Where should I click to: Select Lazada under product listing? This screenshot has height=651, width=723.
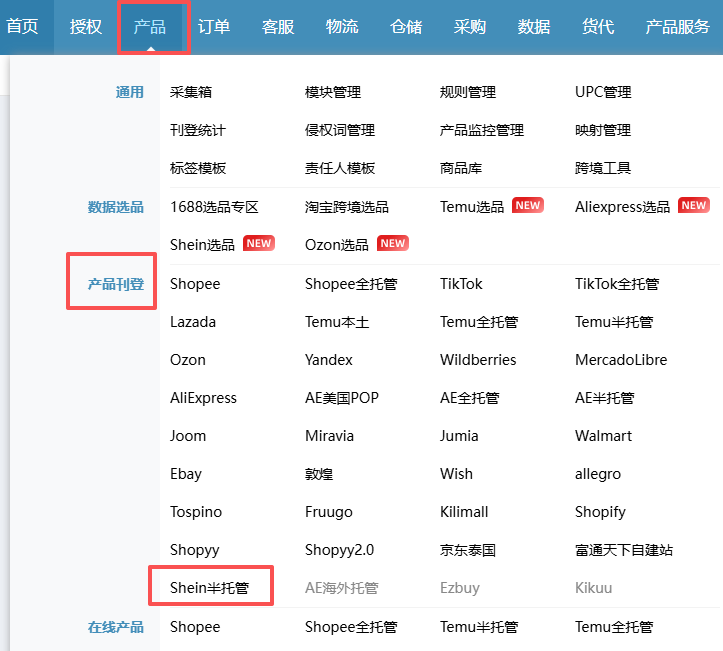click(193, 322)
